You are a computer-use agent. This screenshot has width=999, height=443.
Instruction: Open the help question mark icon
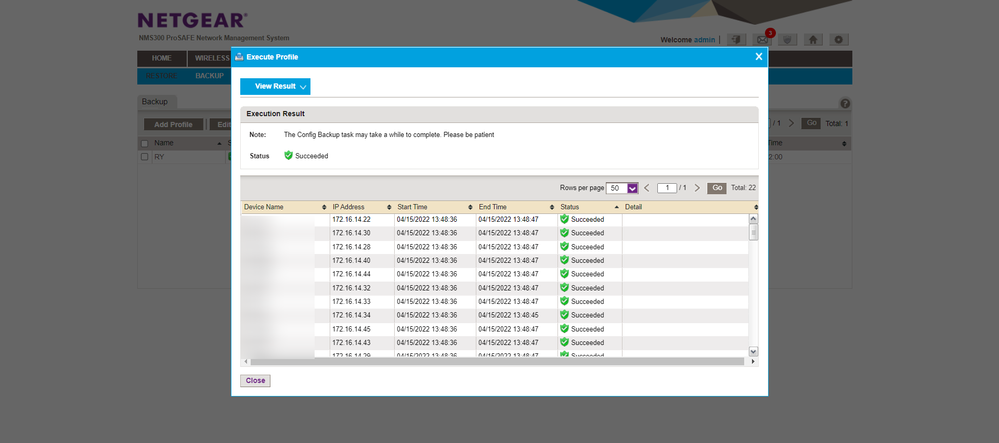845,104
